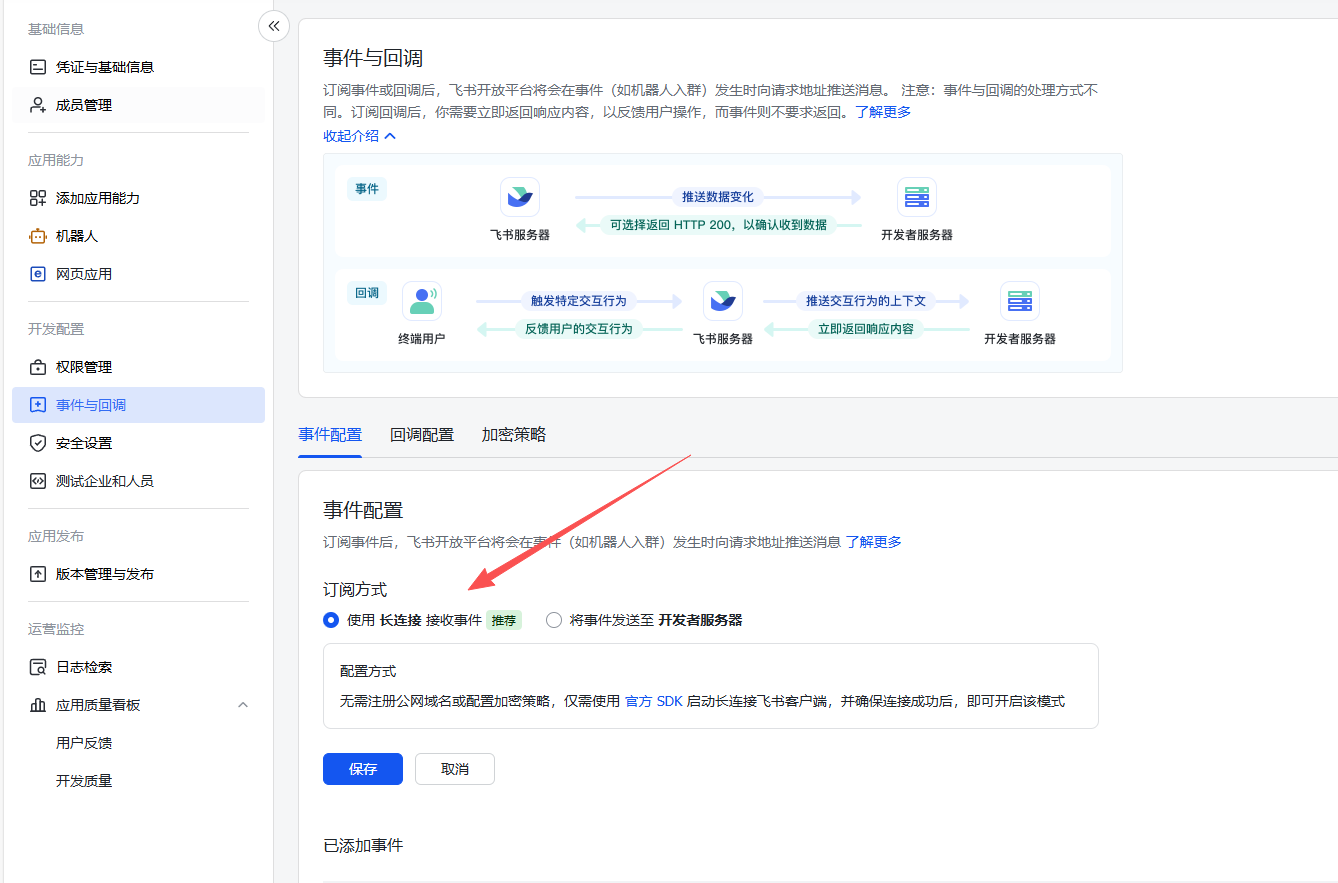Click the 应用质量看板 chart icon
The image size is (1338, 883).
point(38,705)
